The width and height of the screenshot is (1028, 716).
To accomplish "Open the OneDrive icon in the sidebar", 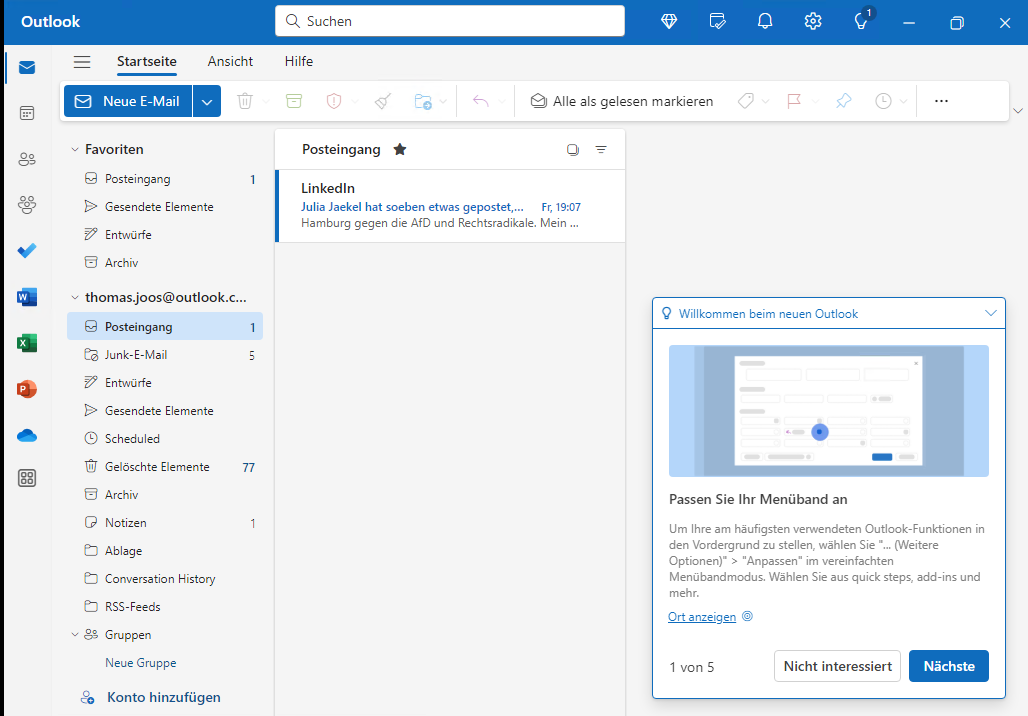I will point(26,435).
